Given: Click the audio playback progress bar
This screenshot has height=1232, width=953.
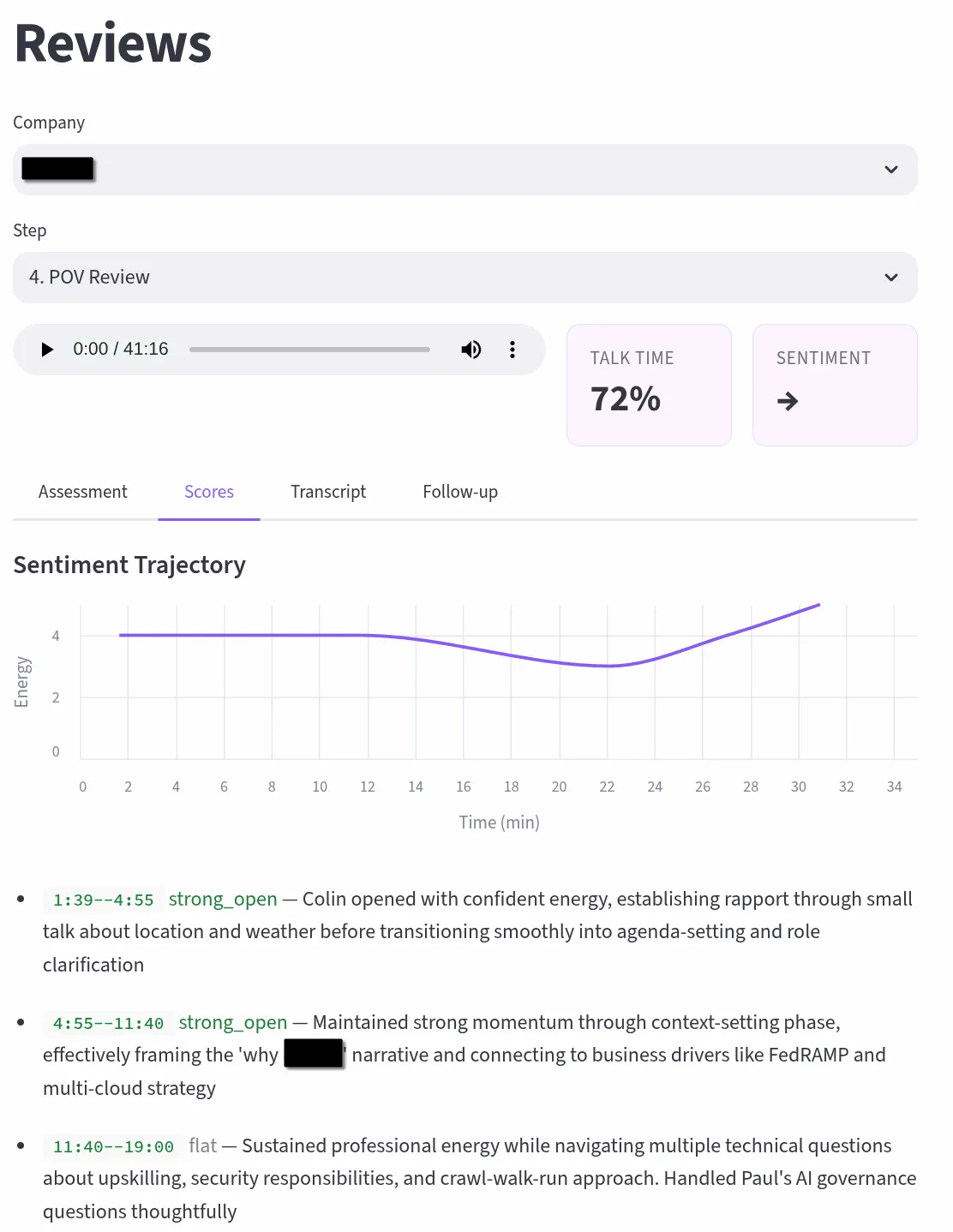Looking at the screenshot, I should (x=309, y=349).
